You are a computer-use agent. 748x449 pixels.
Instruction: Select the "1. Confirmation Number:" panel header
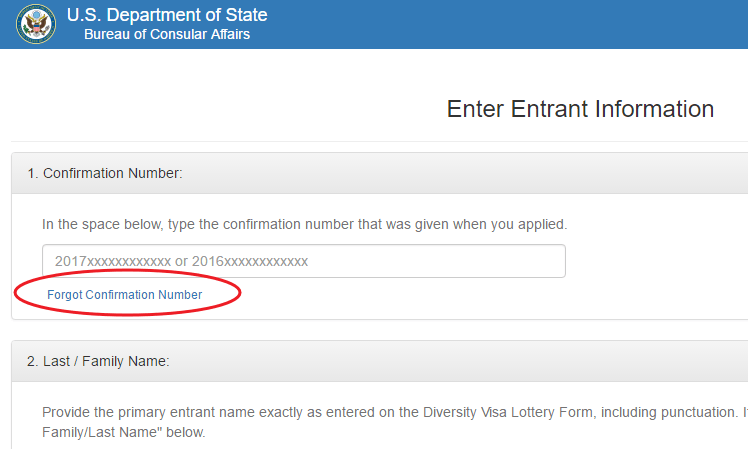pos(105,173)
